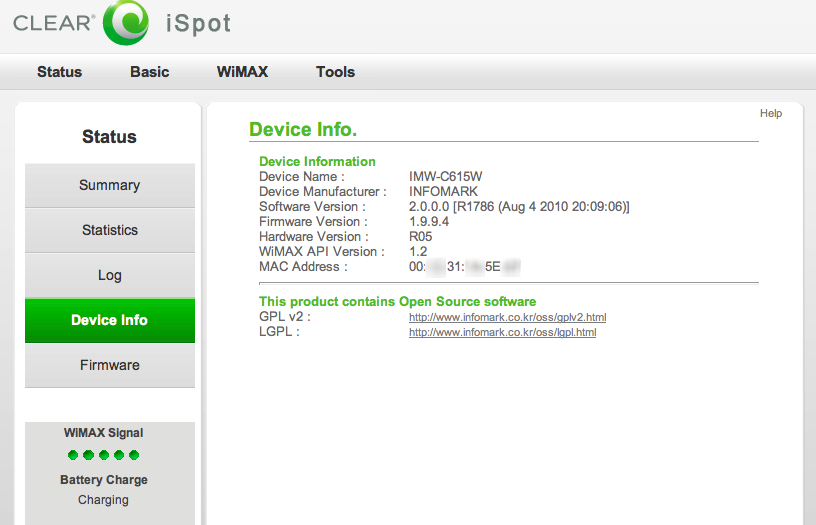The width and height of the screenshot is (816, 525).
Task: Click the Device Info. page heading
Action: 303,130
